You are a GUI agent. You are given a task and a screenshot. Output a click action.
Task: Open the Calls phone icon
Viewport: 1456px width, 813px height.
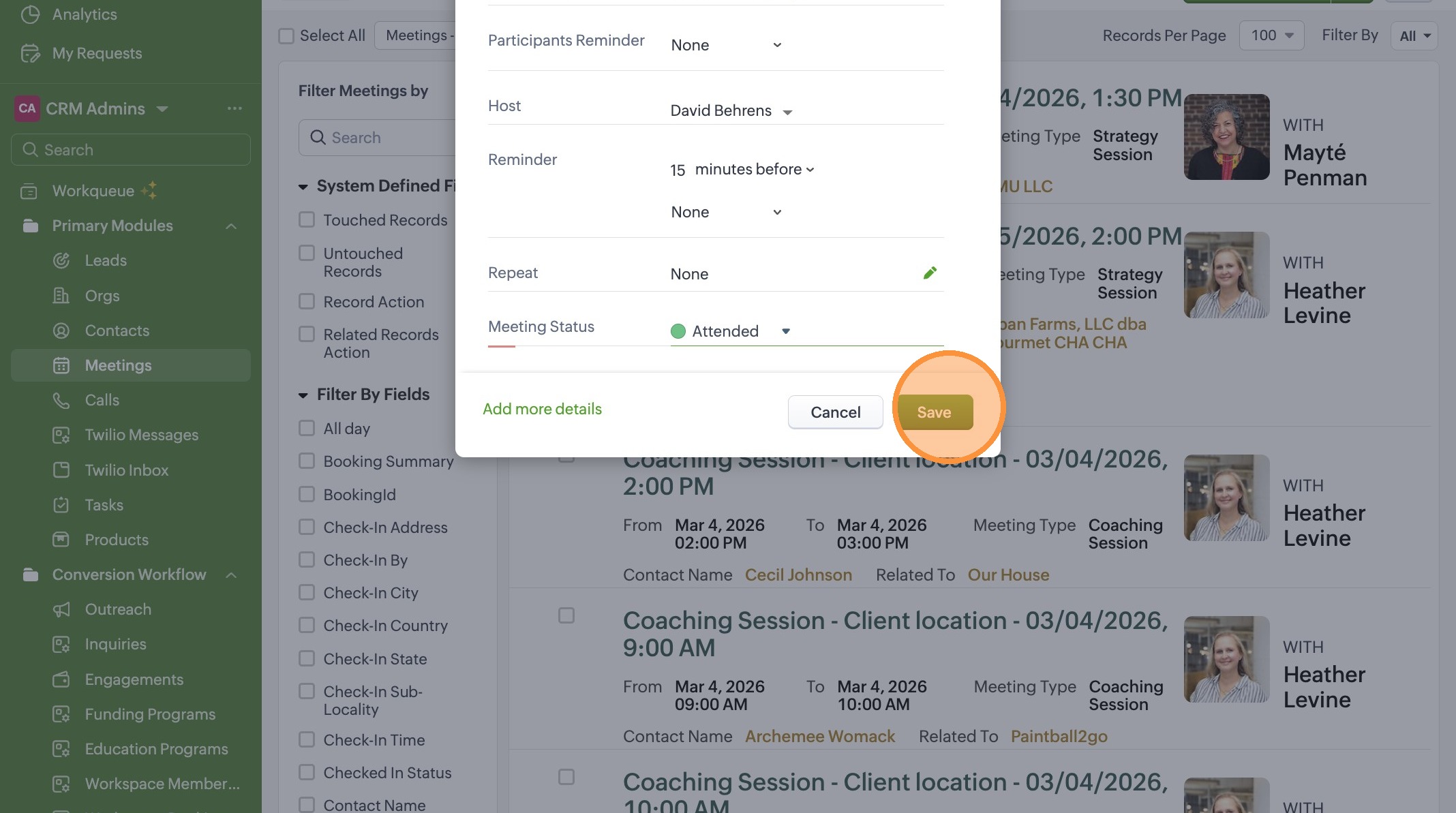(x=61, y=401)
